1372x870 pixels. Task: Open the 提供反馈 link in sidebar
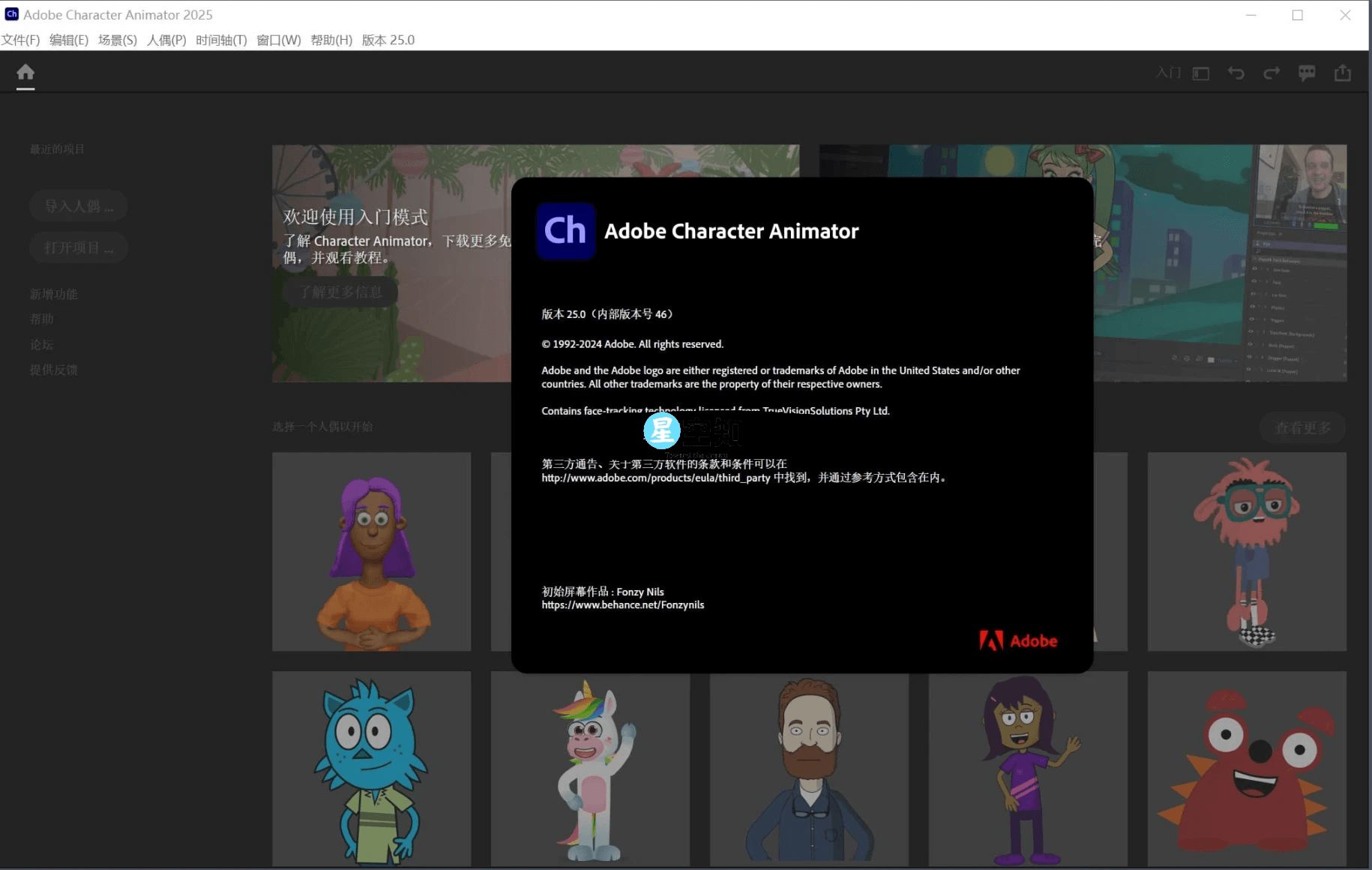click(53, 370)
